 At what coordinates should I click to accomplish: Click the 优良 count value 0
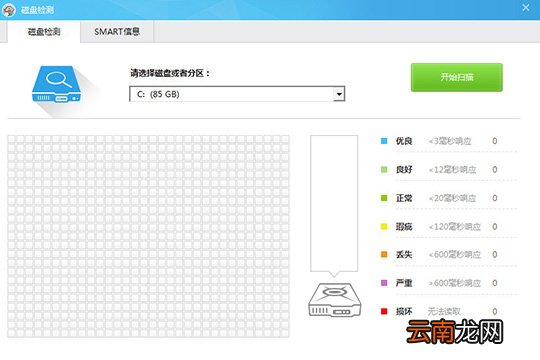point(495,141)
